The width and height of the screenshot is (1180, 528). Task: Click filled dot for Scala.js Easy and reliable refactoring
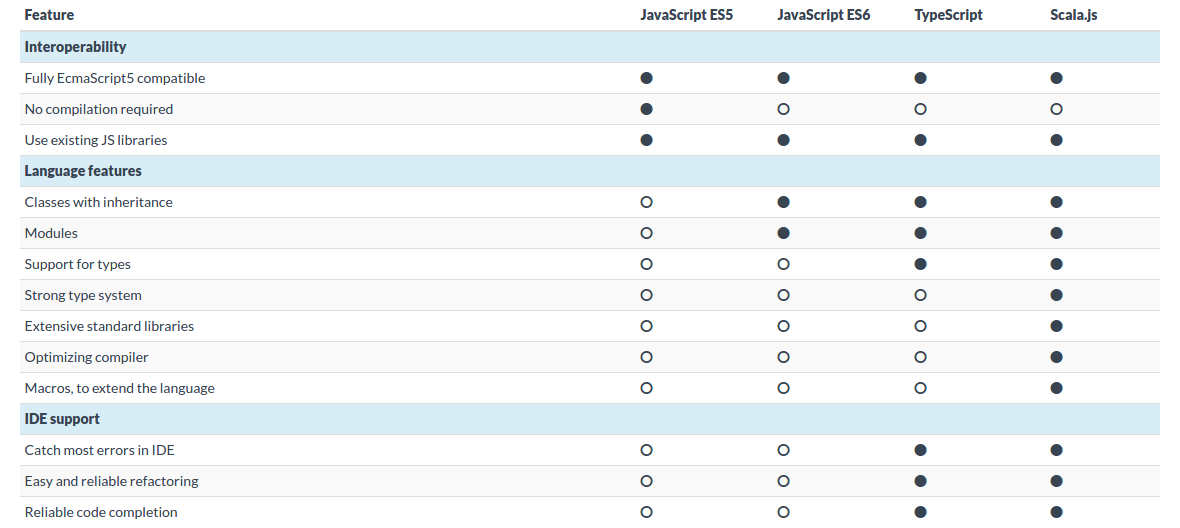(1057, 481)
